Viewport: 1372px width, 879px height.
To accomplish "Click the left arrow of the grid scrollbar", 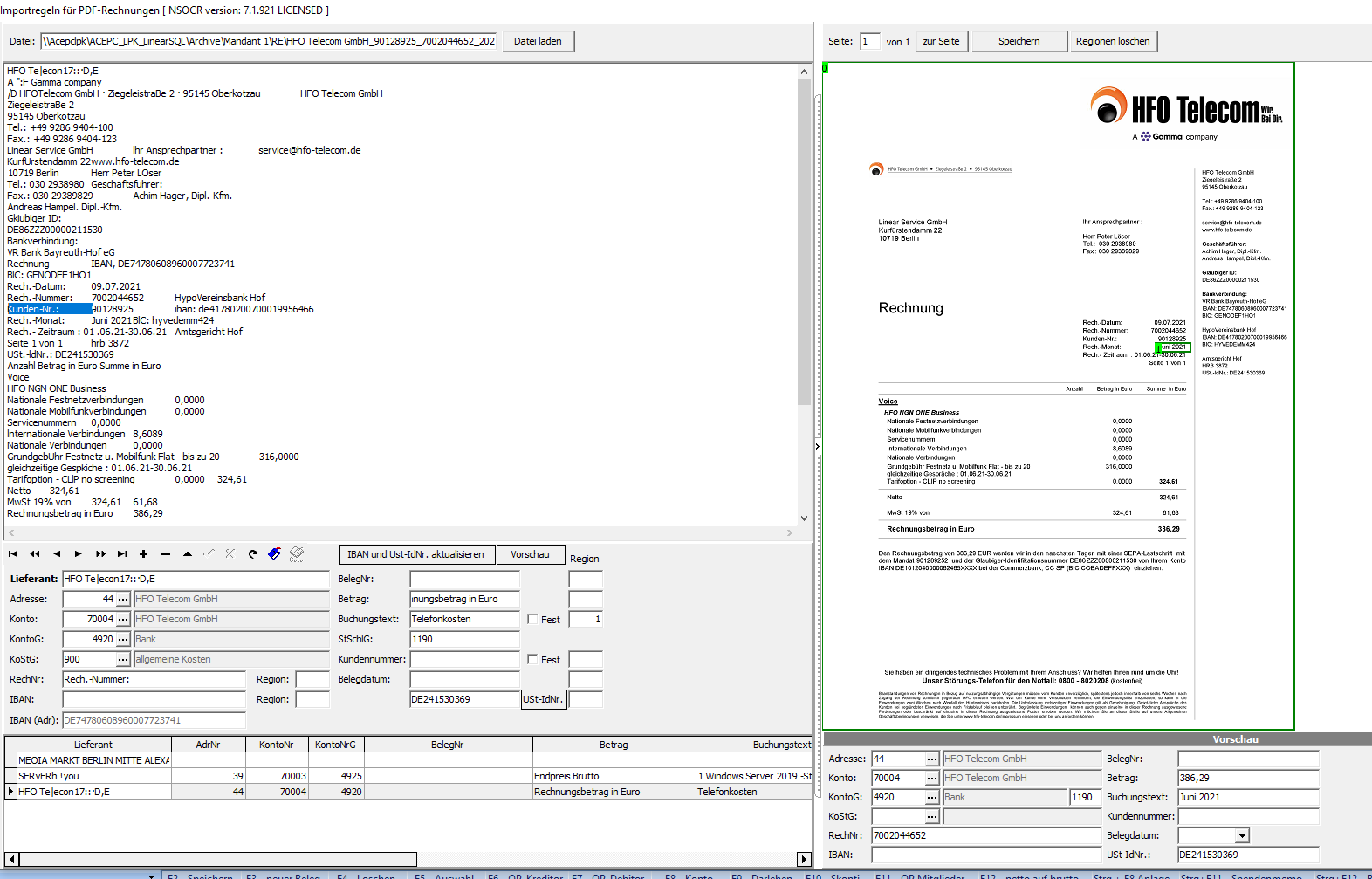I will tap(11, 859).
